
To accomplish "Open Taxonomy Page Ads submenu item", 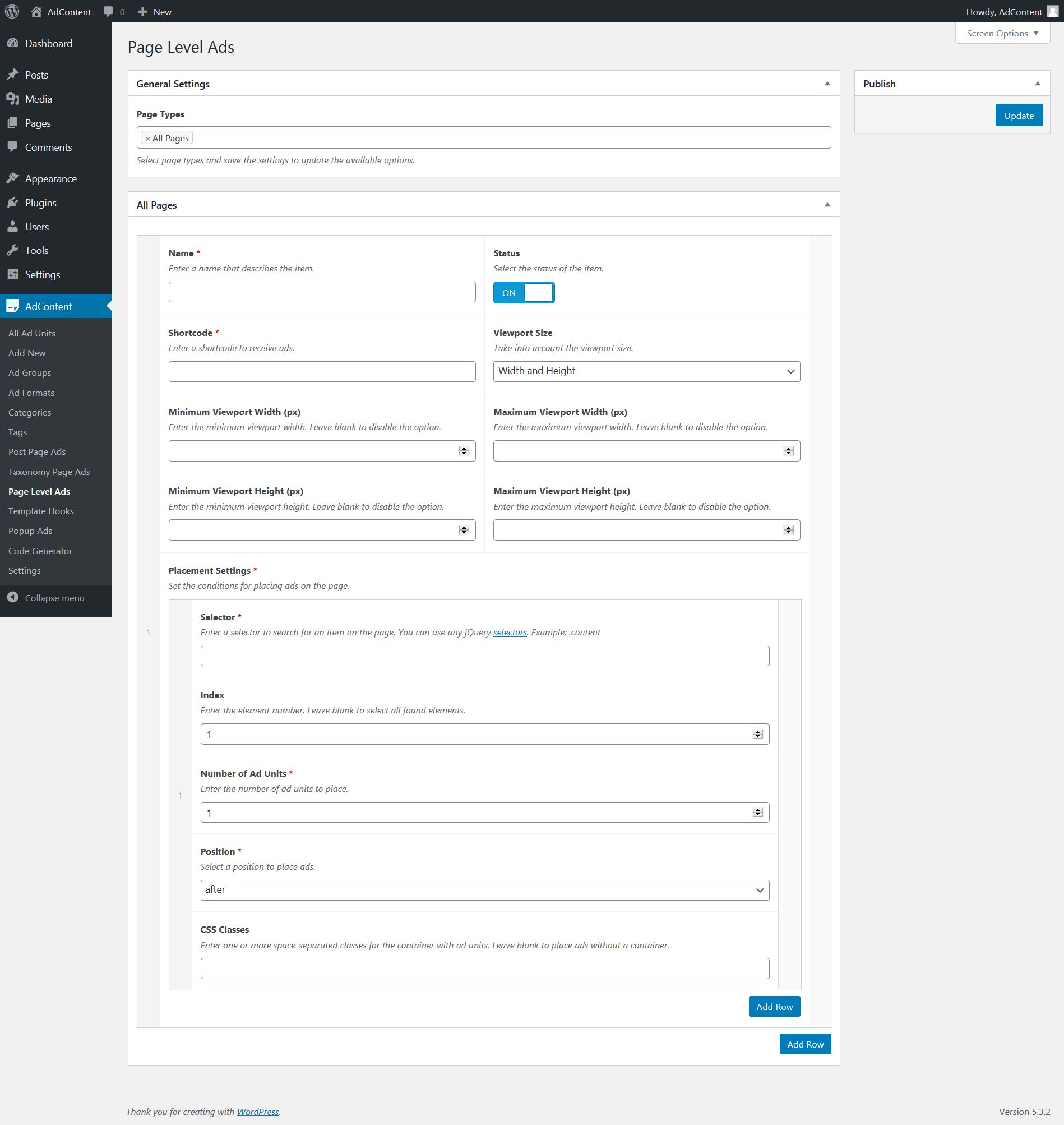I will [x=49, y=472].
